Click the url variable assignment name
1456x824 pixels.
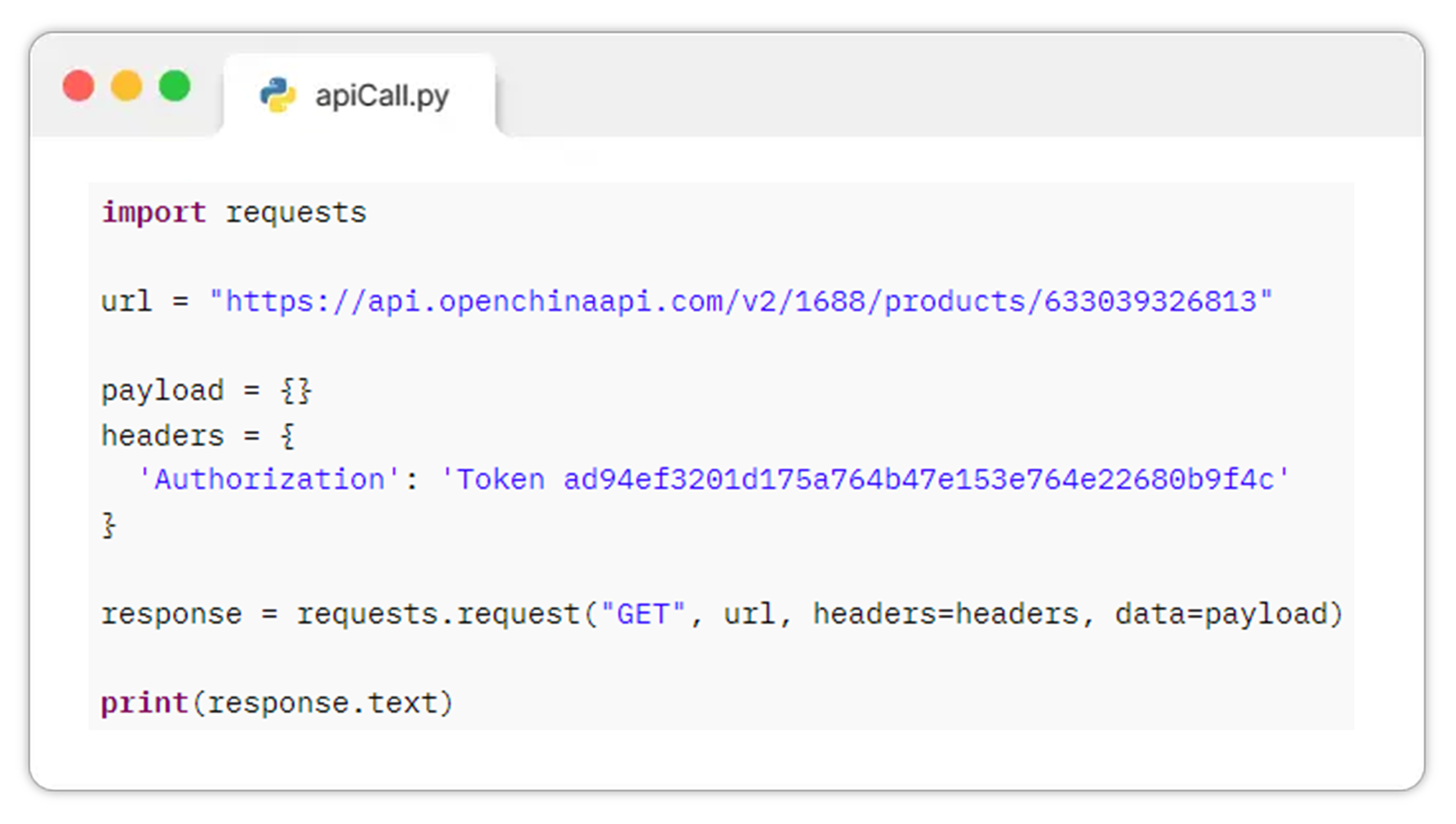(127, 302)
